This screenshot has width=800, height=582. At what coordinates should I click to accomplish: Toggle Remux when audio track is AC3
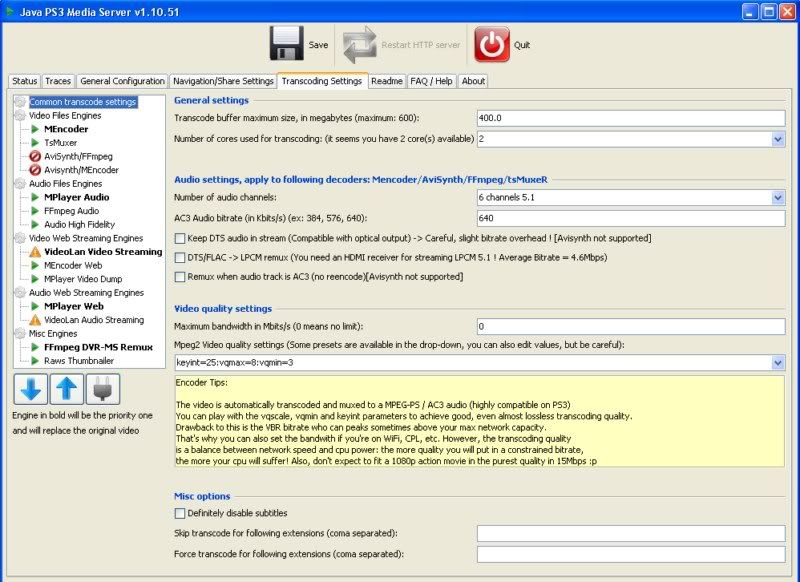[180, 277]
